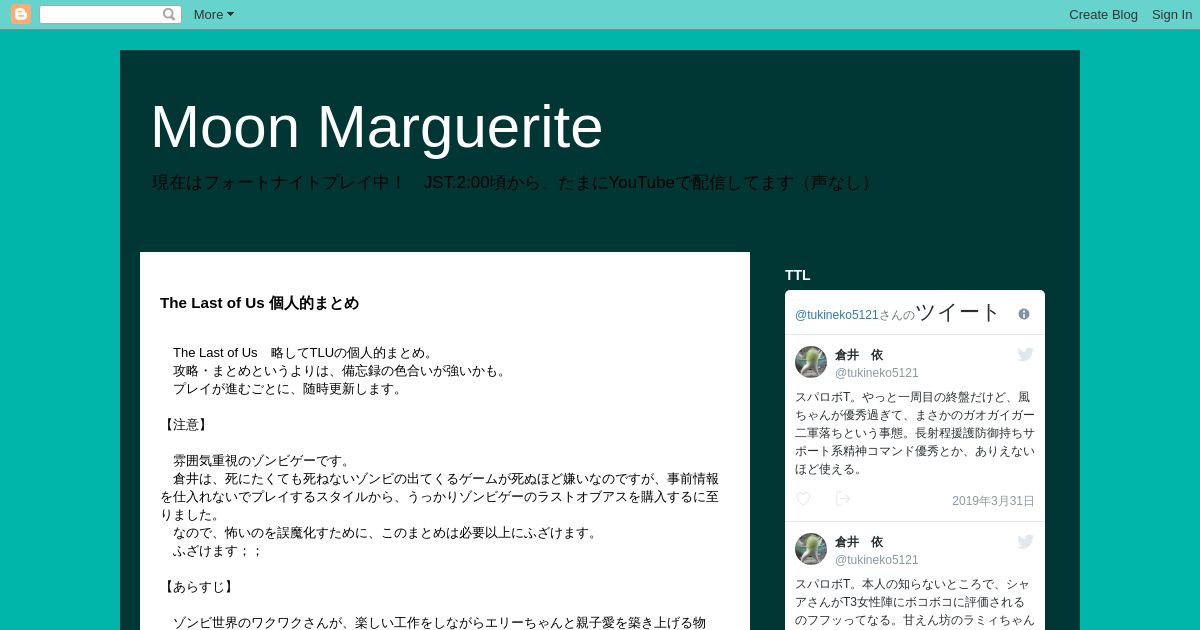The image size is (1200, 630).
Task: Click the 【注意】 section heading text
Action: pyautogui.click(x=186, y=425)
